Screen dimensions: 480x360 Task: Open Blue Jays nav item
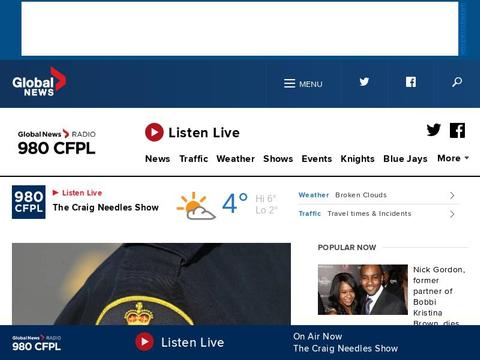coord(405,159)
